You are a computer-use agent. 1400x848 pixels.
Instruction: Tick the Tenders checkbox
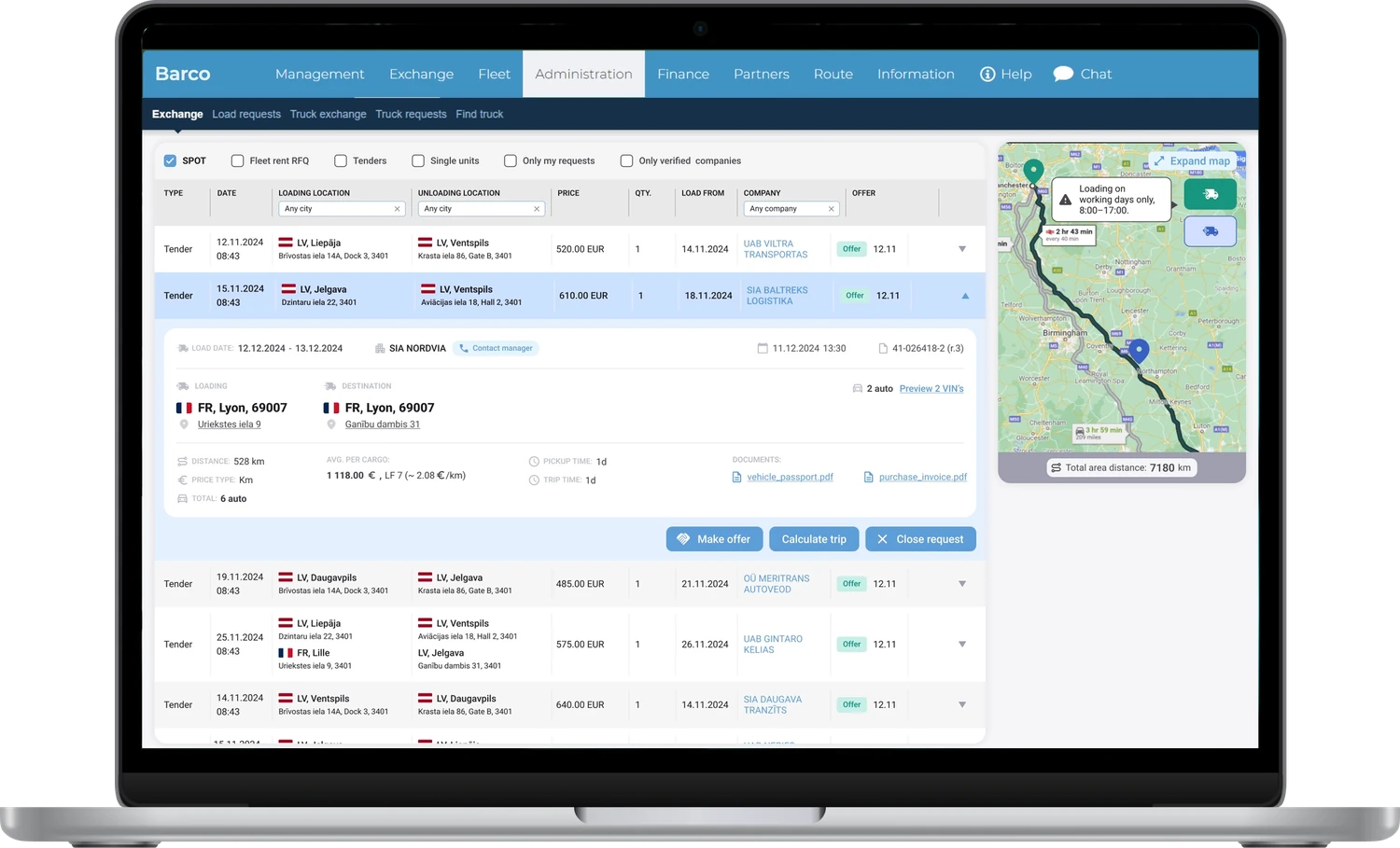click(341, 160)
